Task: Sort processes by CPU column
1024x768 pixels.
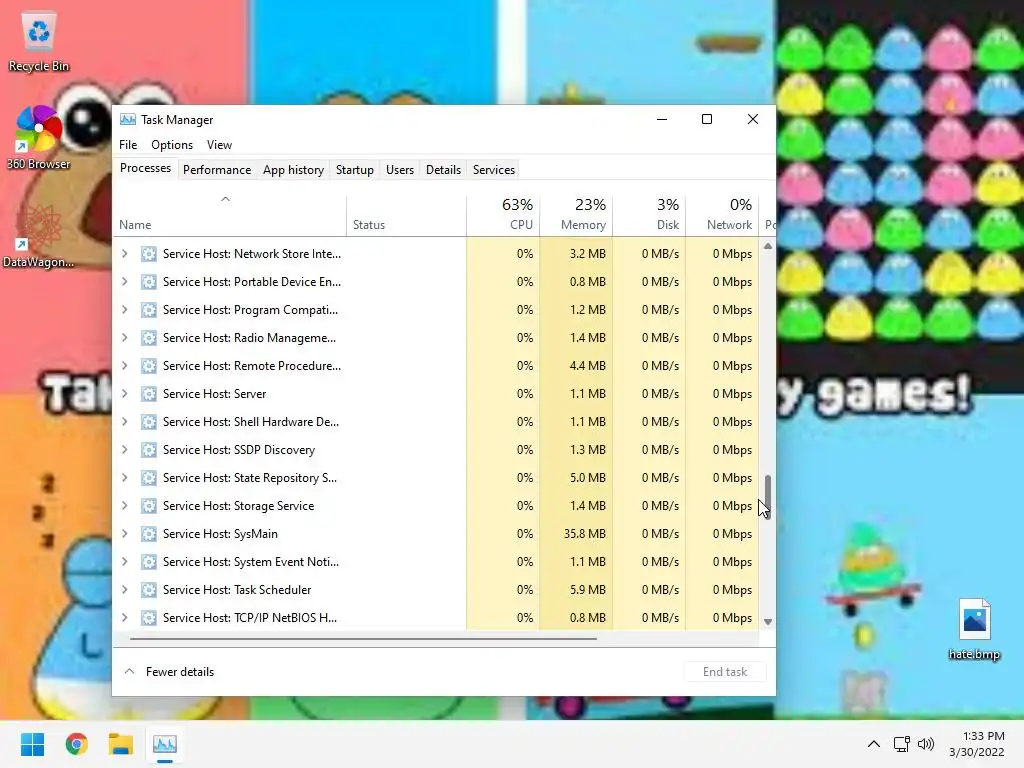Action: [504, 216]
